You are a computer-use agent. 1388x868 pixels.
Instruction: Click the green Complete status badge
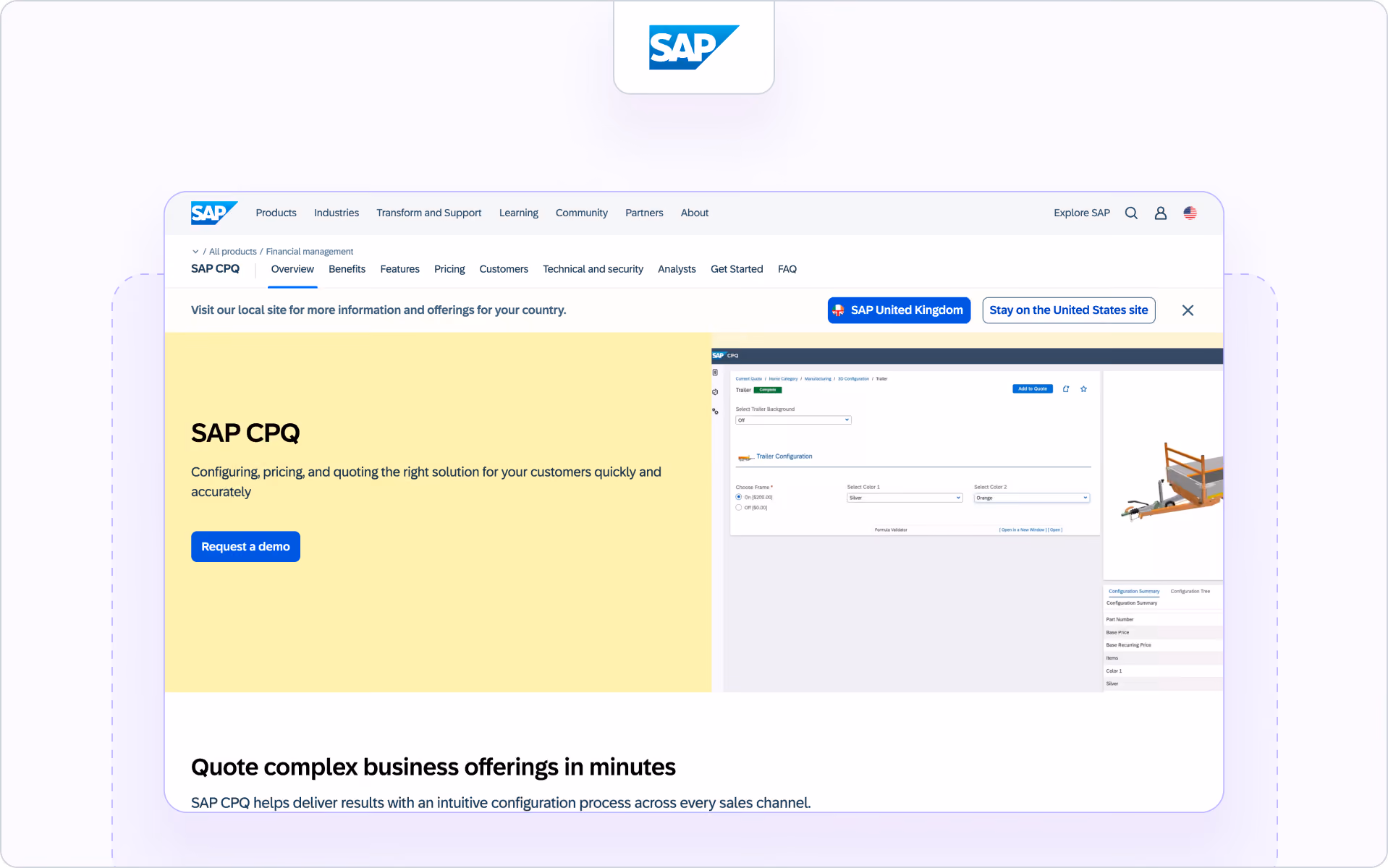(x=768, y=390)
